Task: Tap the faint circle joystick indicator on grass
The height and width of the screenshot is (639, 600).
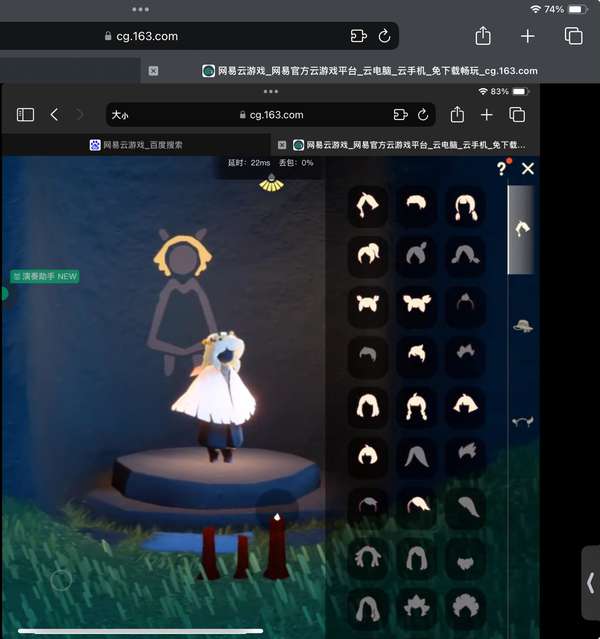Action: click(x=61, y=580)
